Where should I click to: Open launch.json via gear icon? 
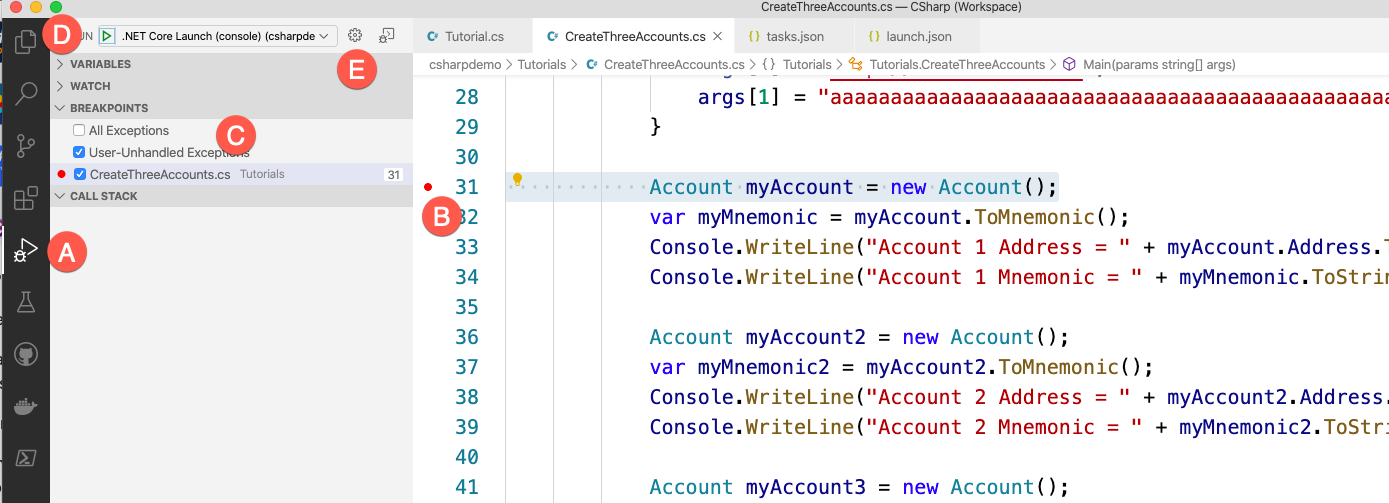(x=355, y=36)
